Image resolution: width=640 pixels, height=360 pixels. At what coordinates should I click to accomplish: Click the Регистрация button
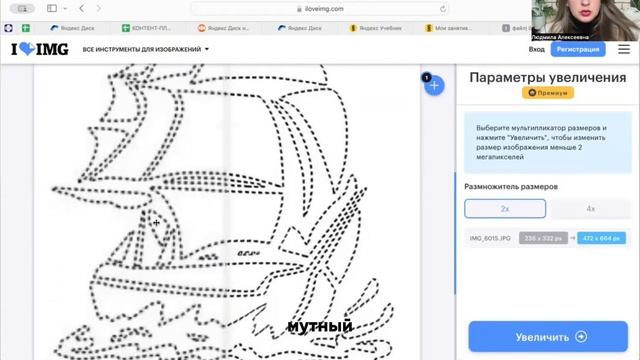click(x=578, y=49)
